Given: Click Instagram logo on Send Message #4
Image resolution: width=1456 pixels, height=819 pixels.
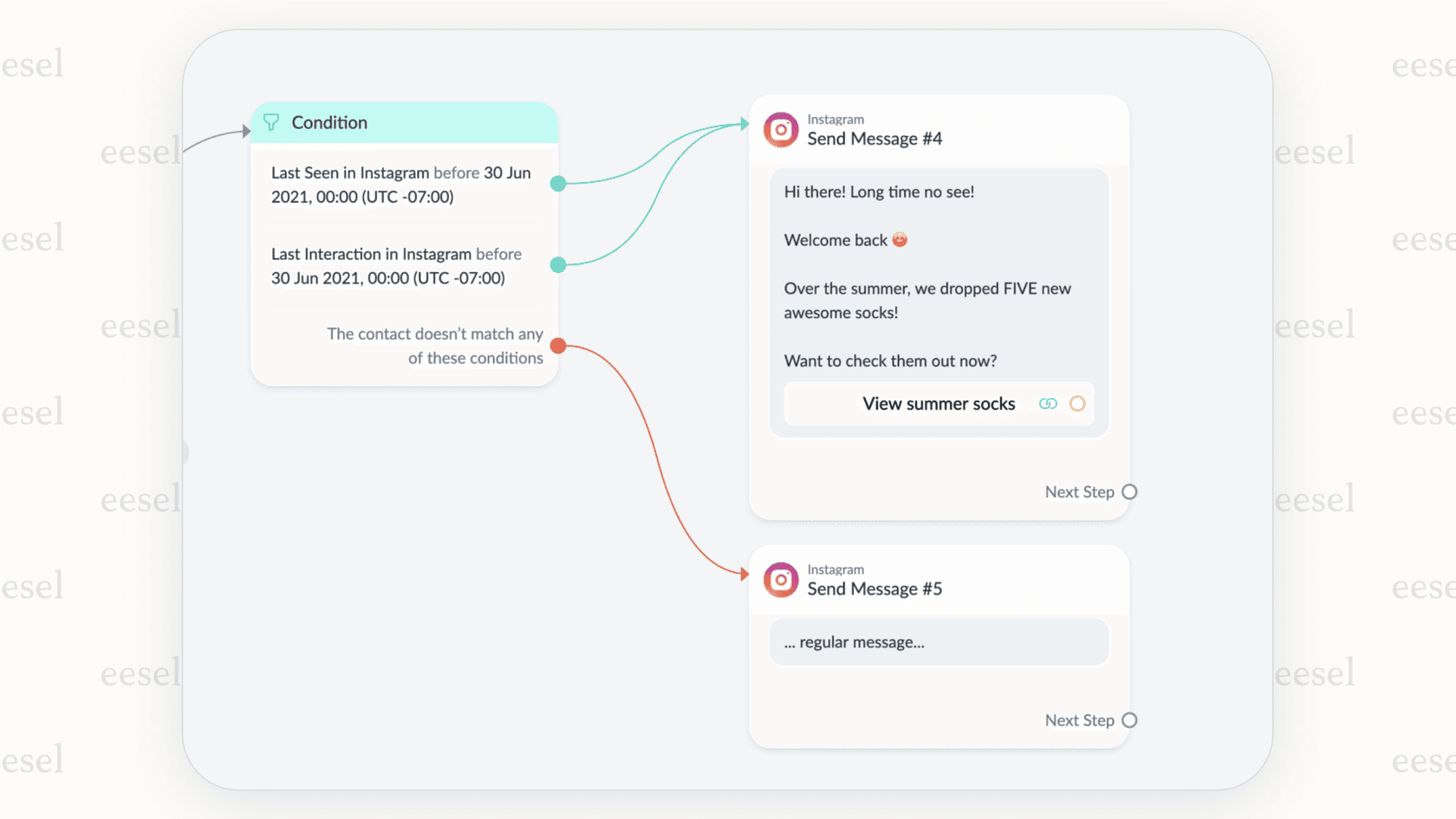Looking at the screenshot, I should pyautogui.click(x=781, y=130).
